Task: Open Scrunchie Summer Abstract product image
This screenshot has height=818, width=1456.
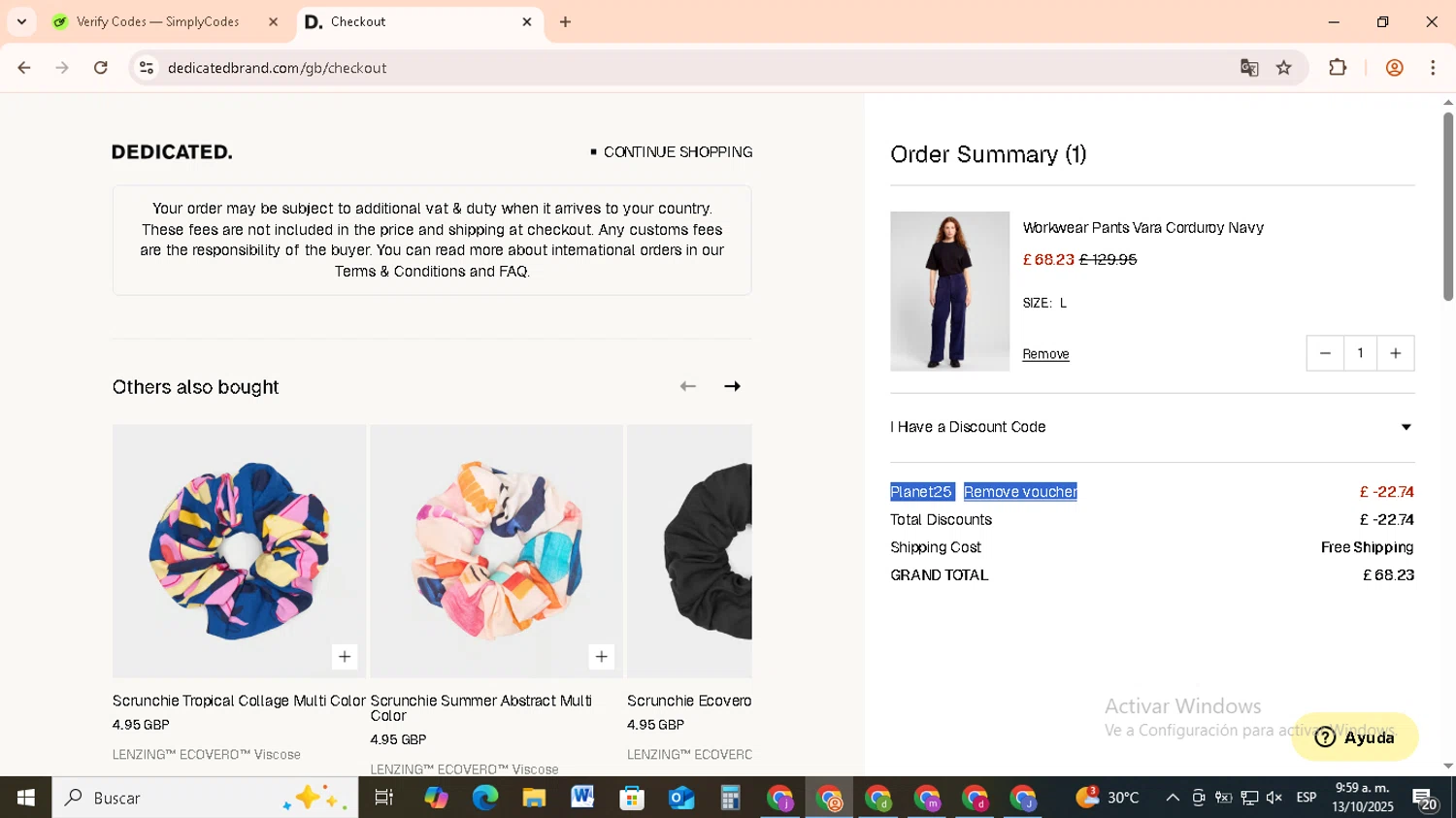Action: pyautogui.click(x=496, y=551)
